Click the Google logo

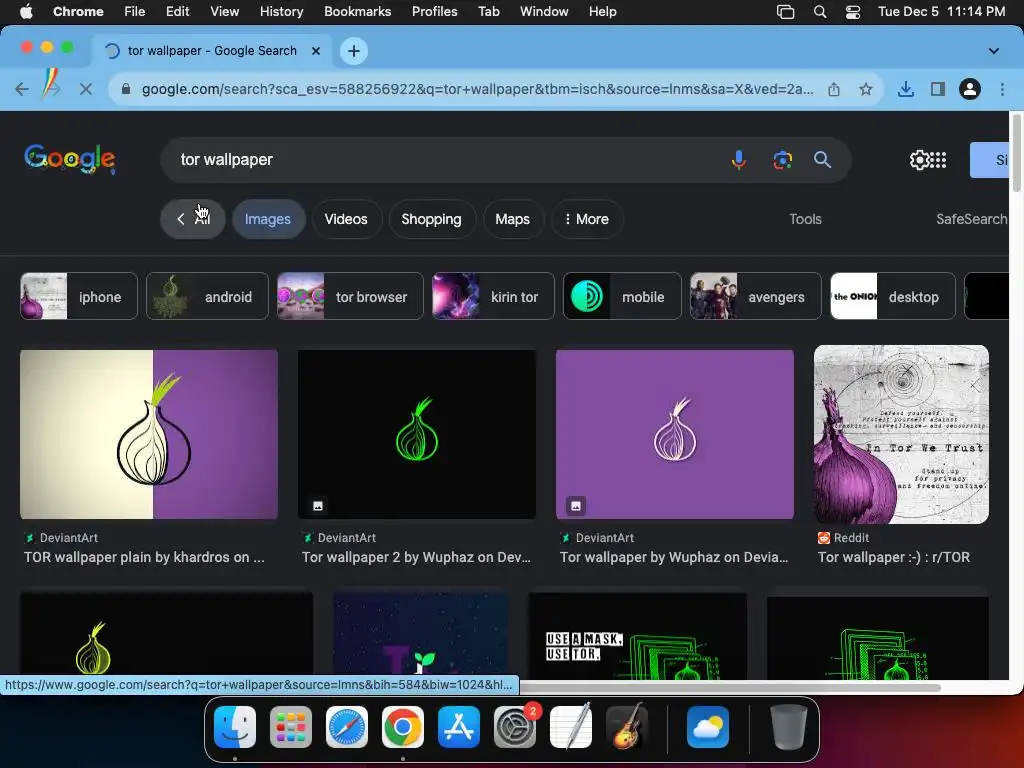pos(70,159)
